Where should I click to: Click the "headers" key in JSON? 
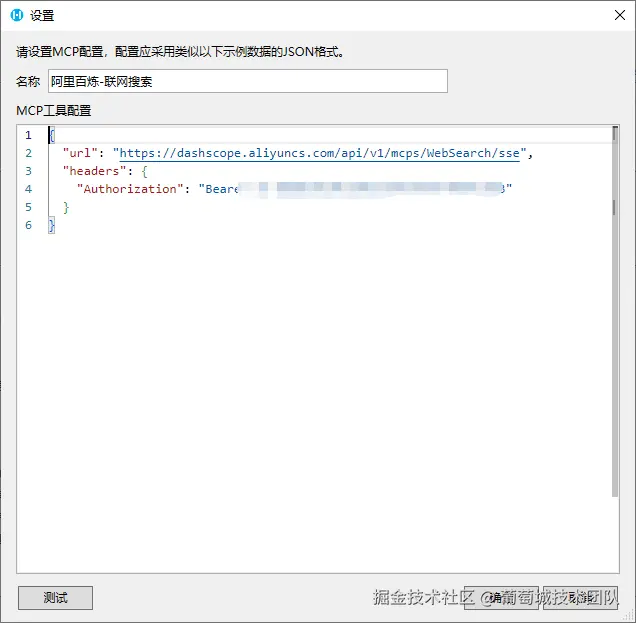[95, 171]
